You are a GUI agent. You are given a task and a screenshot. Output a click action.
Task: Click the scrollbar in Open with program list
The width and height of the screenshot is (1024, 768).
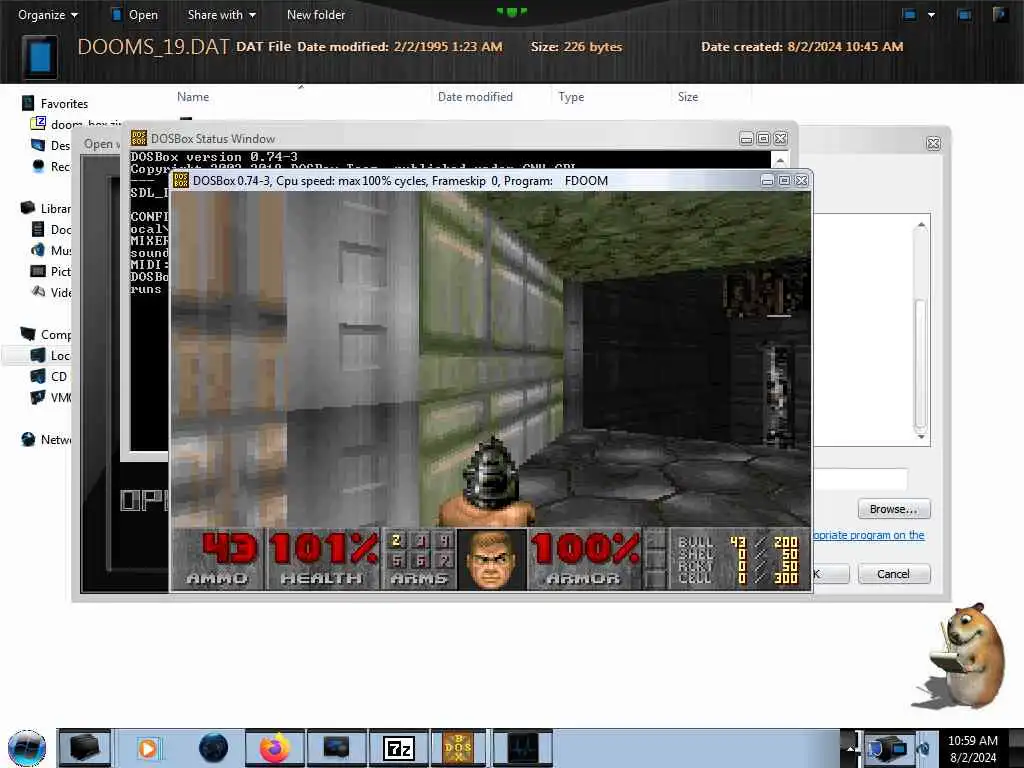click(921, 362)
